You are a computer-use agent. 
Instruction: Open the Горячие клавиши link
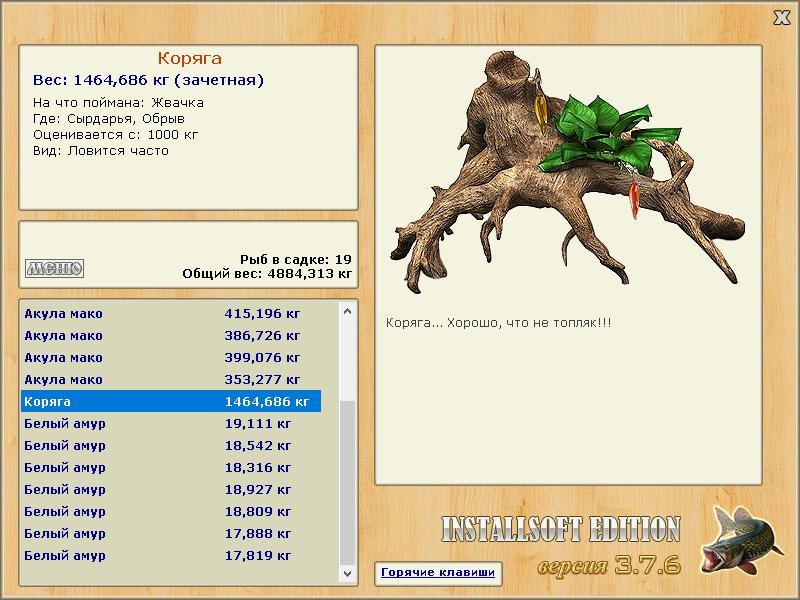(x=438, y=572)
